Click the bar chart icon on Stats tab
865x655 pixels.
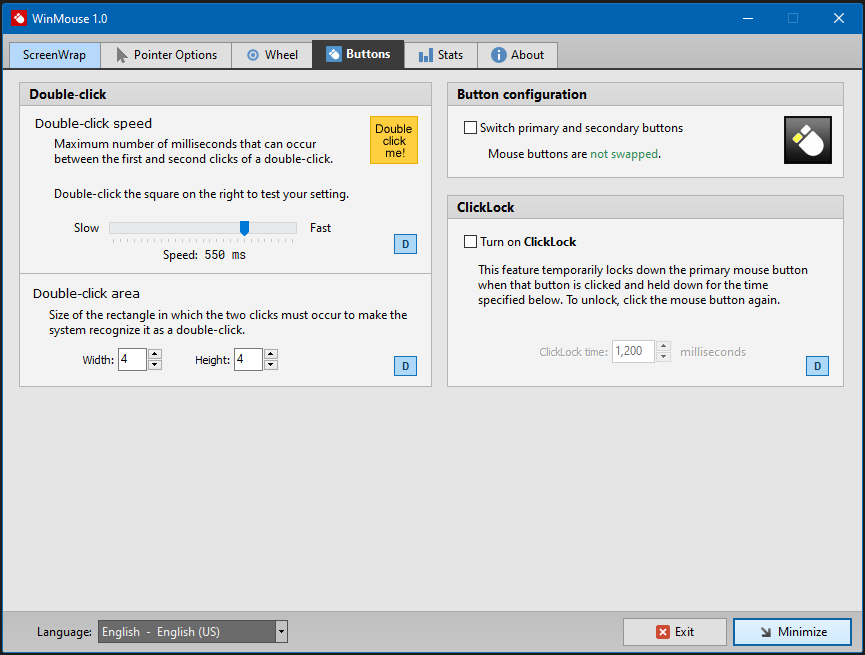tap(425, 55)
